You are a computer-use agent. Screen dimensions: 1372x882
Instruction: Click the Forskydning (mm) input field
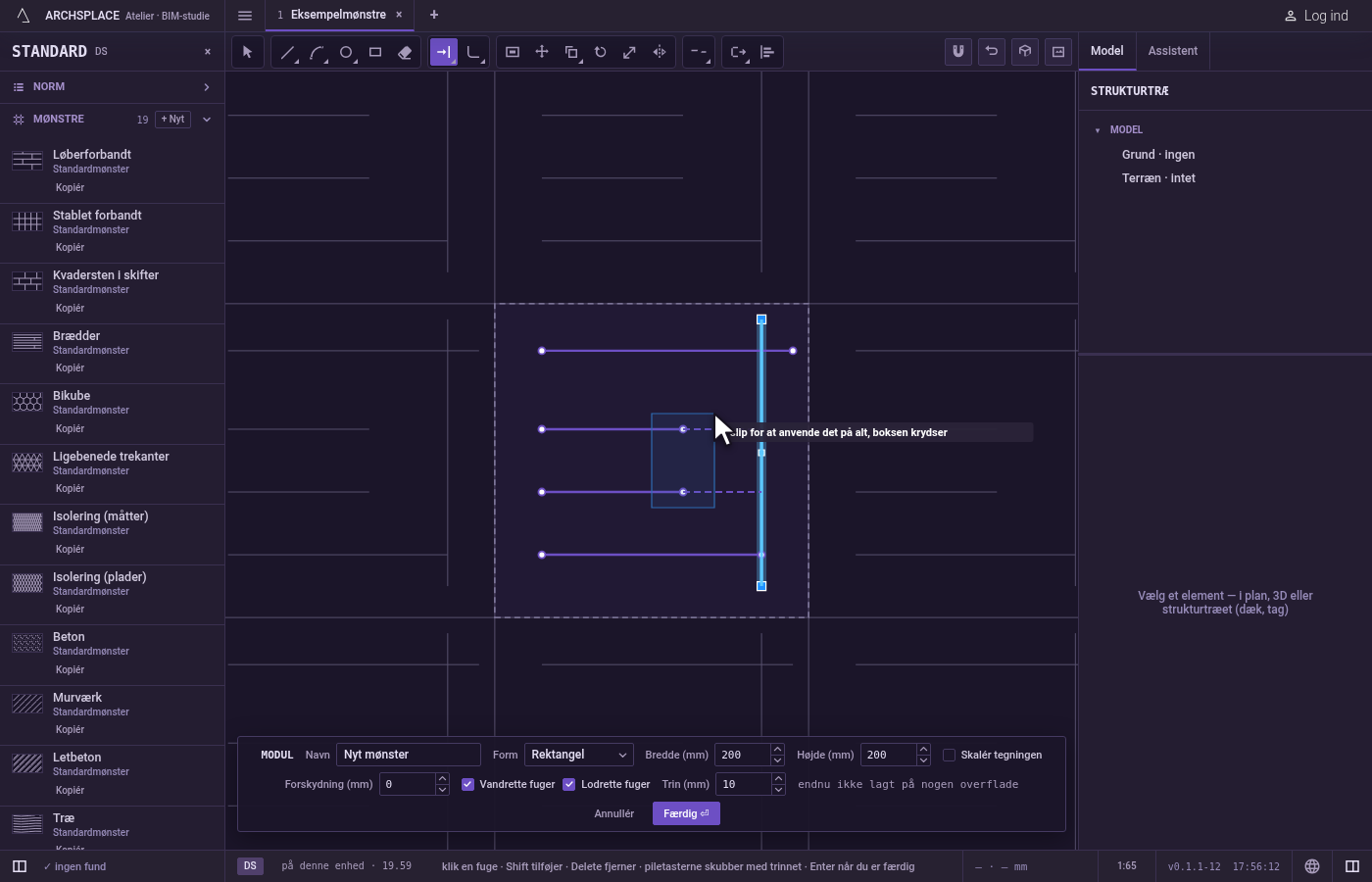(407, 784)
